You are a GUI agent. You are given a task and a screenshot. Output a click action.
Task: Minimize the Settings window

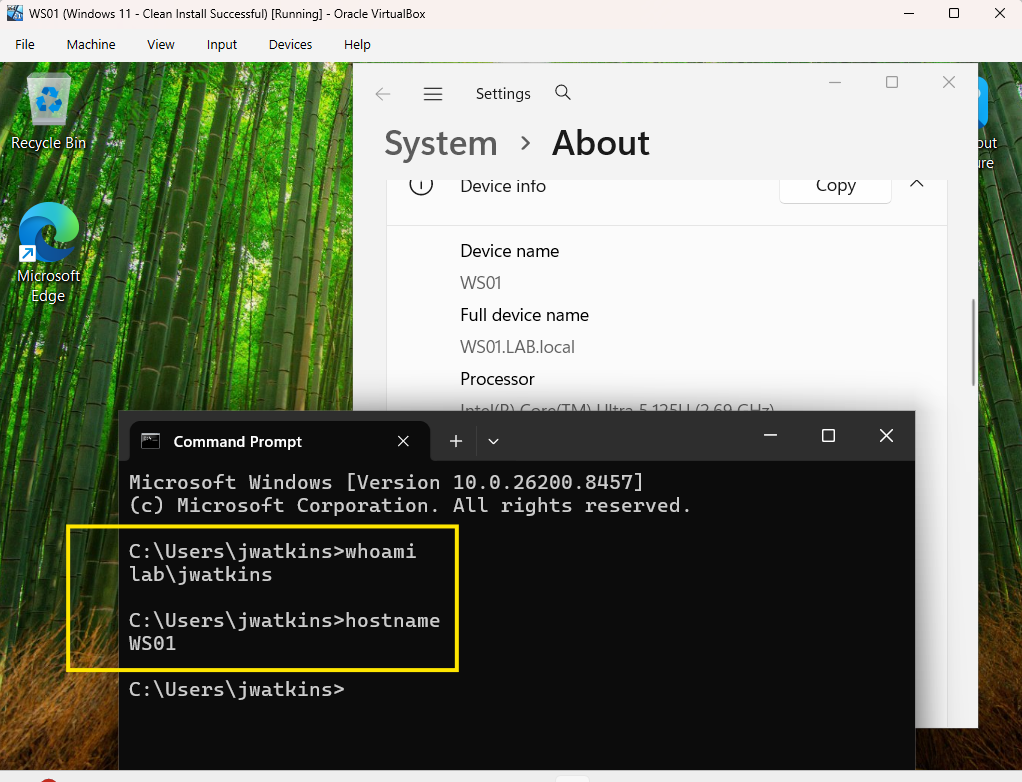click(835, 82)
